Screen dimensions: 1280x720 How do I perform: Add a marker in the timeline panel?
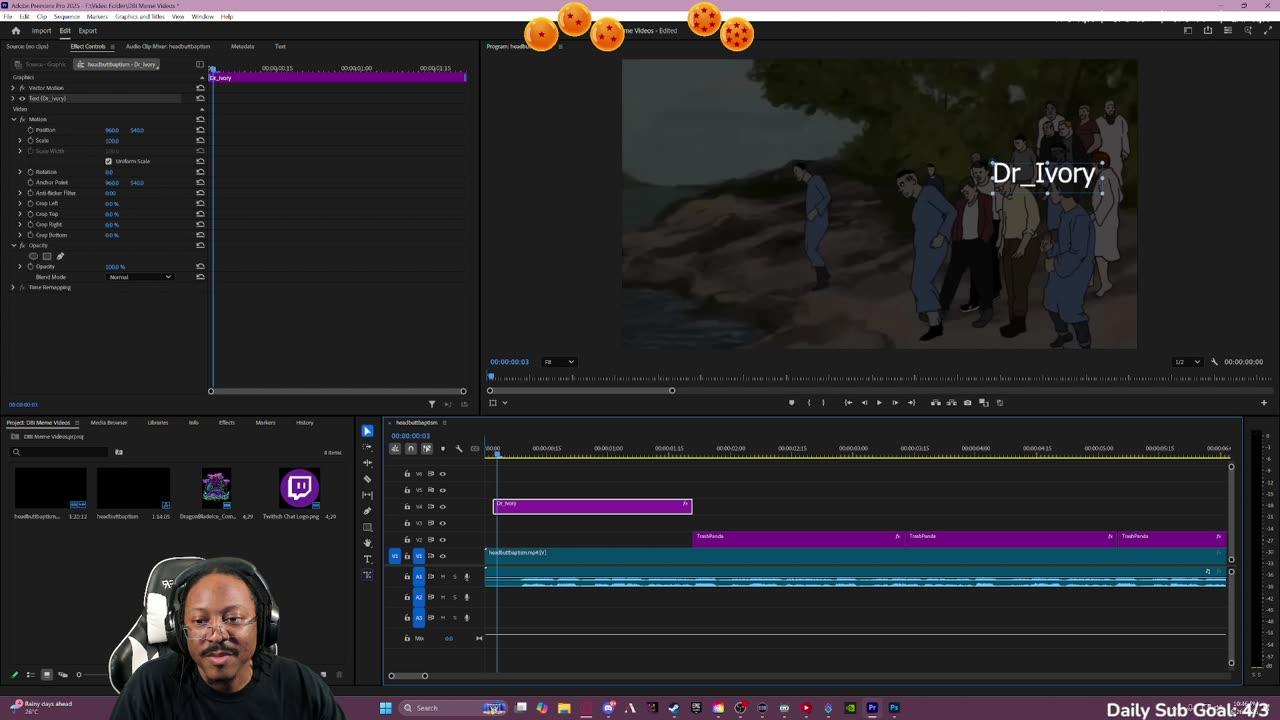pos(443,448)
